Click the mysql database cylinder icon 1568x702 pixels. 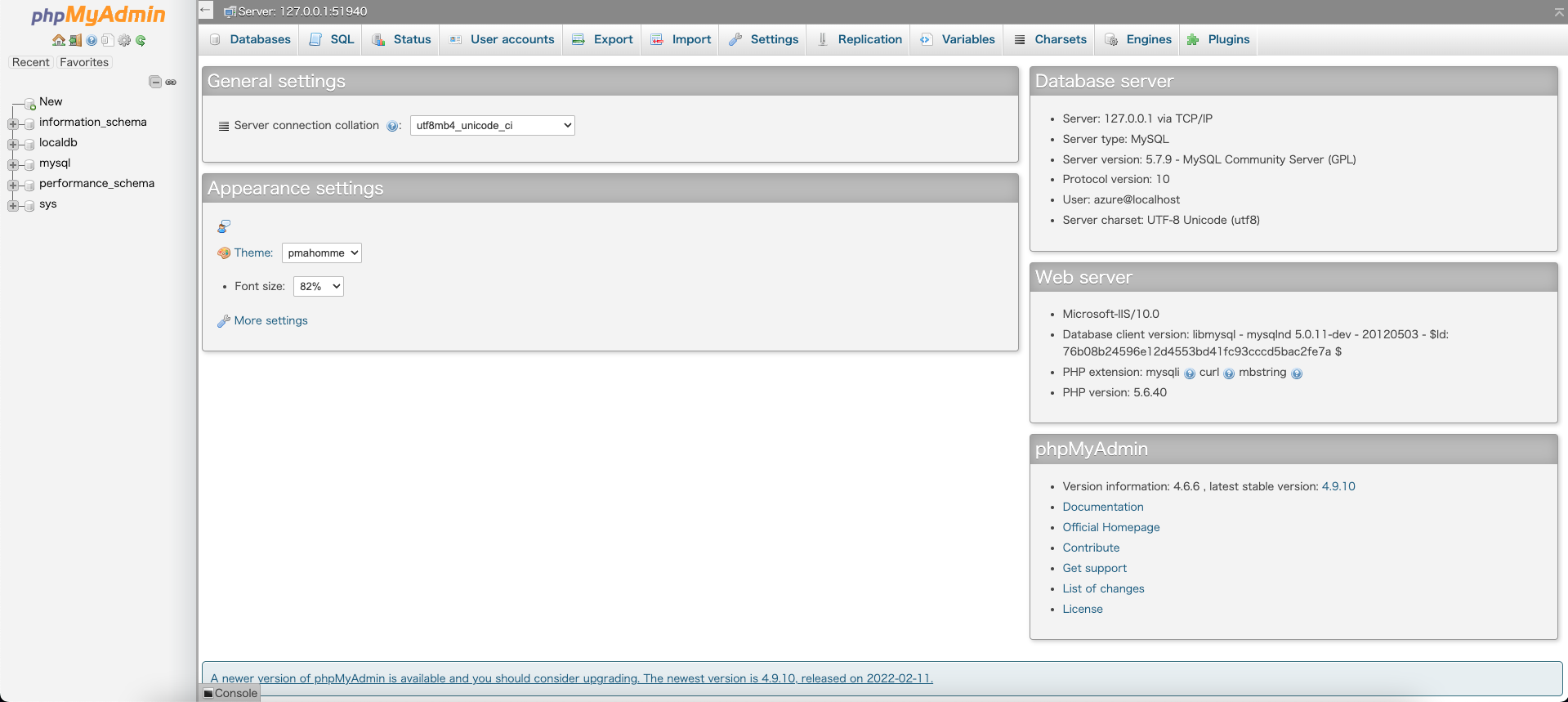coord(30,164)
